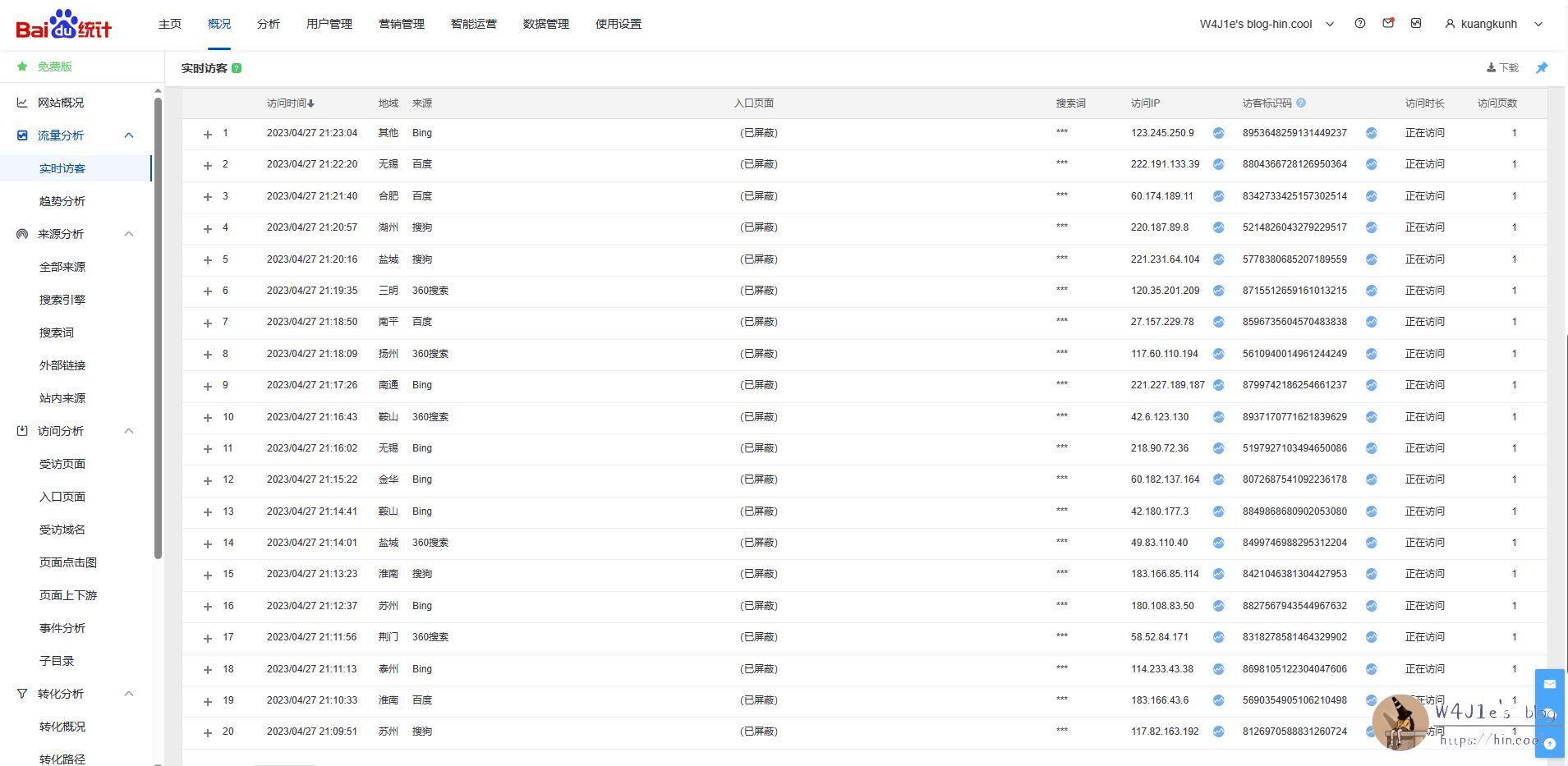The width and height of the screenshot is (1568, 766).
Task: Sort by 访问时间 column header
Action: (290, 103)
